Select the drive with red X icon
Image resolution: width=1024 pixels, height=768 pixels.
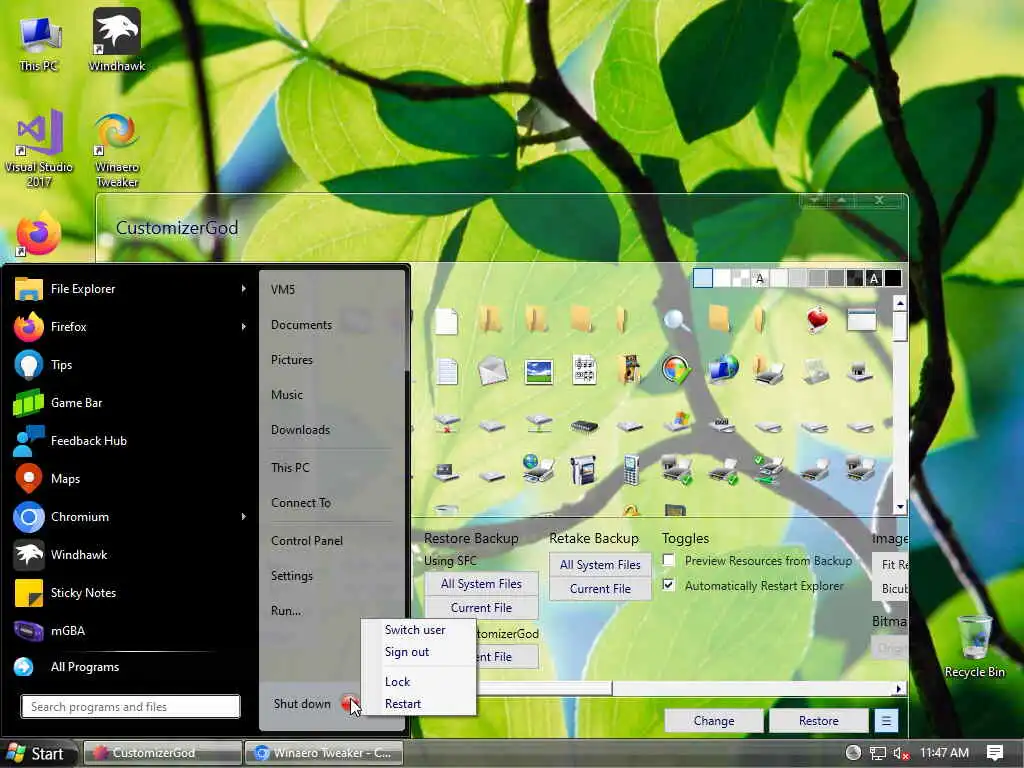(447, 424)
